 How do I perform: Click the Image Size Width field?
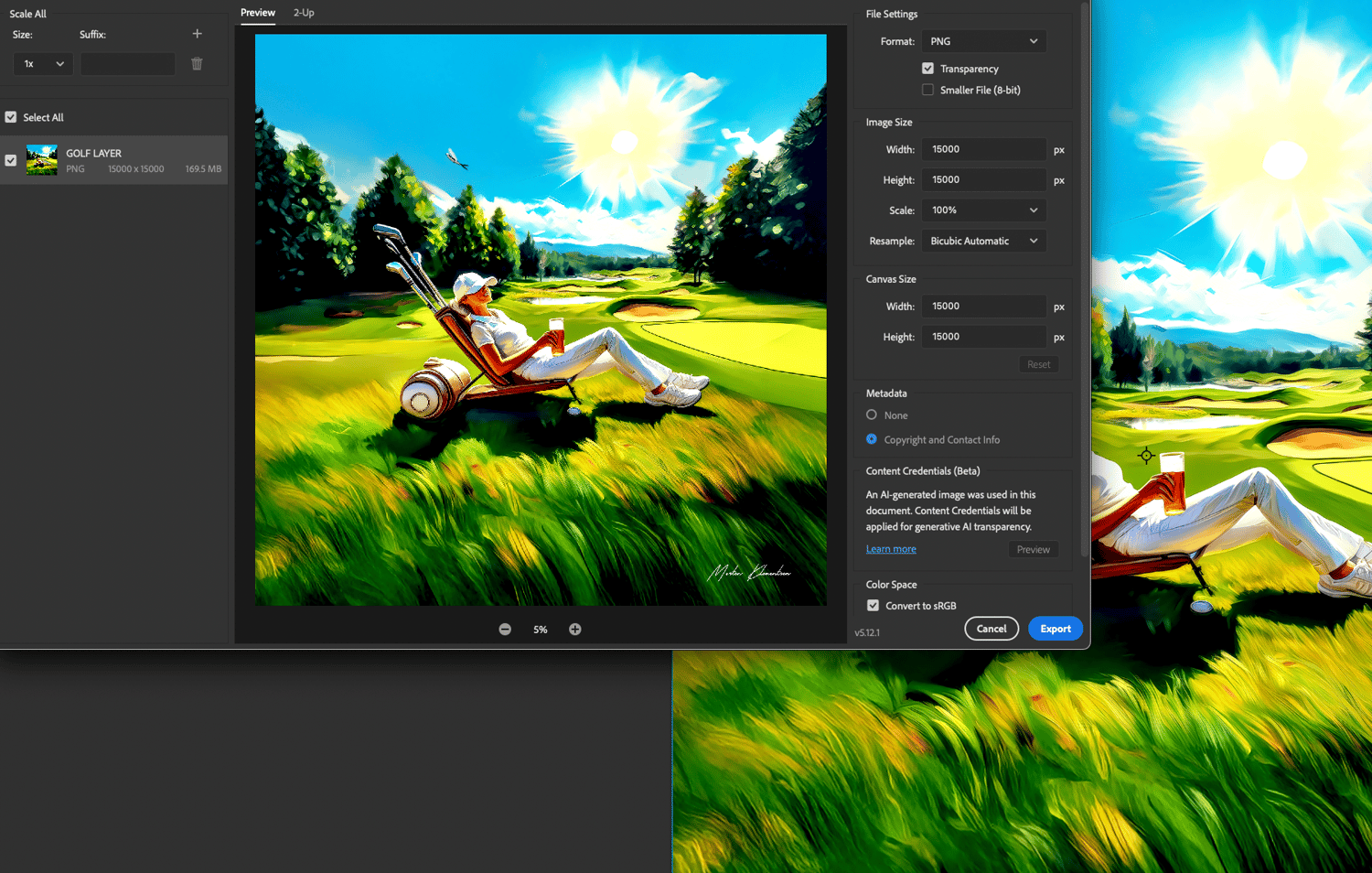984,149
